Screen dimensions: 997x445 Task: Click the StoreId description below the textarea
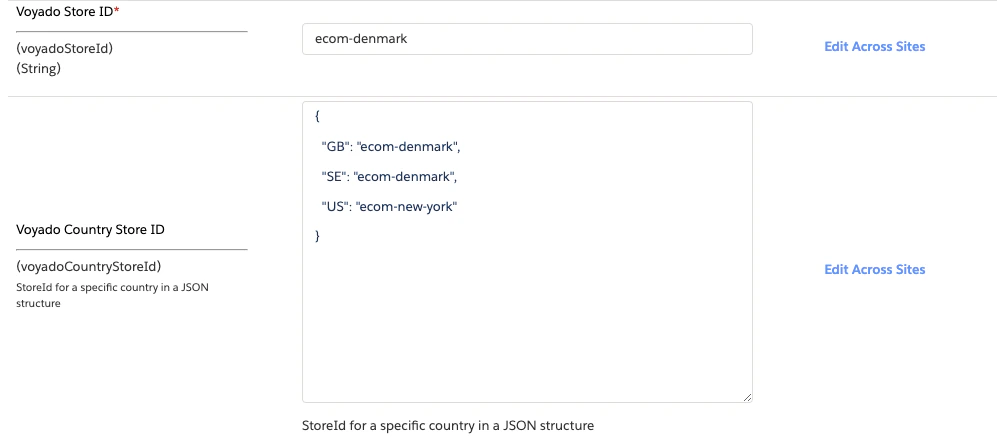(x=448, y=425)
